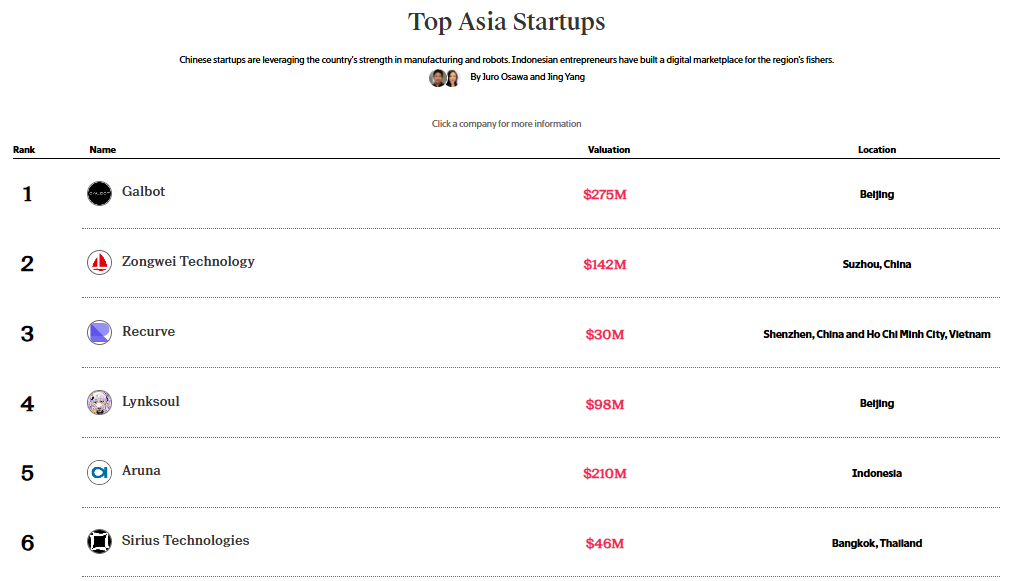Click the Galbot company logo icon
This screenshot has height=581, width=1023.
(99, 193)
